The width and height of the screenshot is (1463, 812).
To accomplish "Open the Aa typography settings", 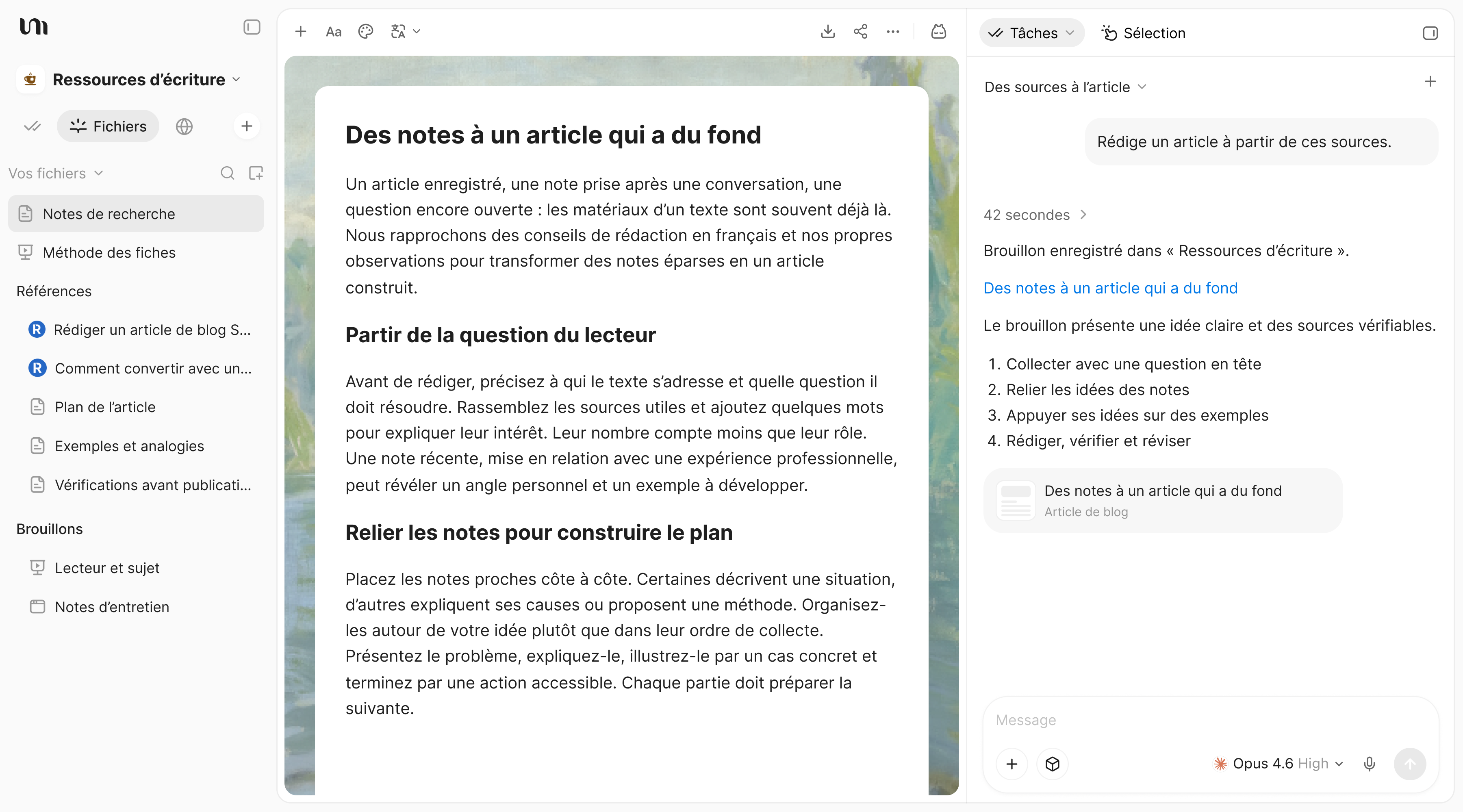I will pos(333,32).
